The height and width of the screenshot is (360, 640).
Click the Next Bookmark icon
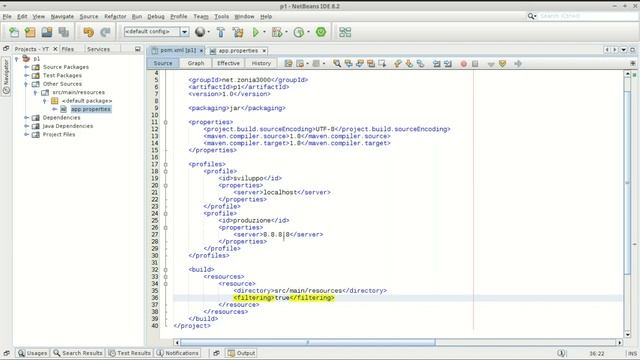click(409, 64)
